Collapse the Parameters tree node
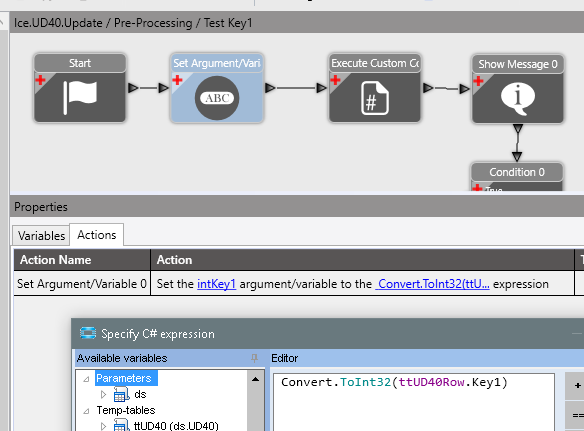 click(86, 379)
